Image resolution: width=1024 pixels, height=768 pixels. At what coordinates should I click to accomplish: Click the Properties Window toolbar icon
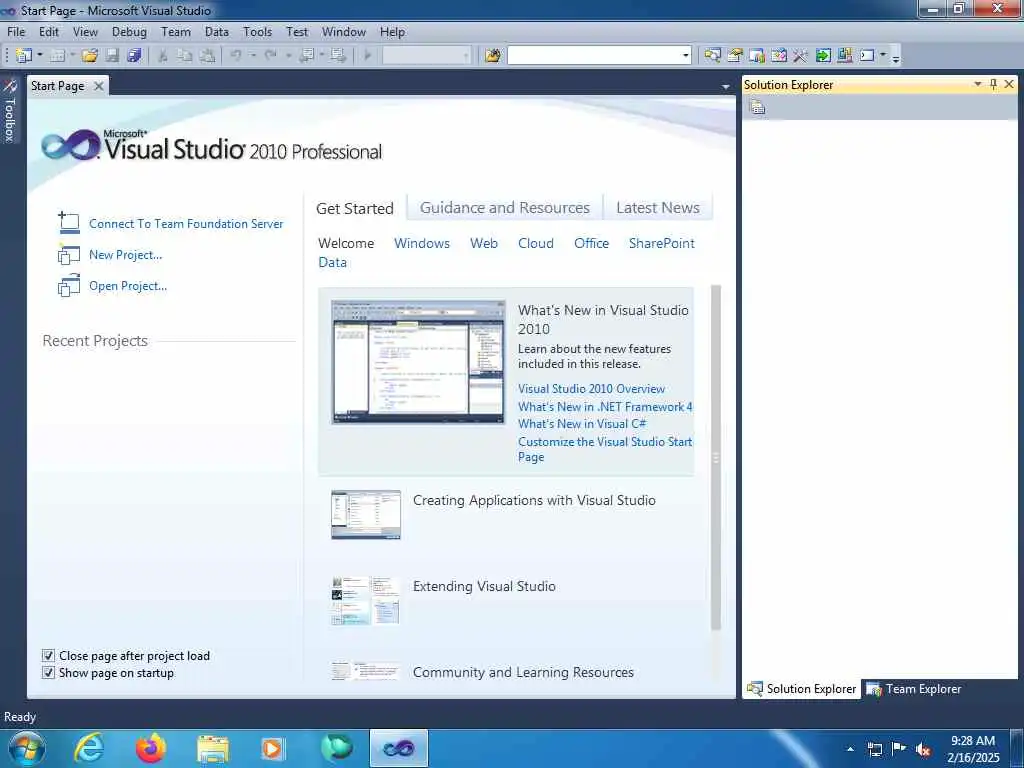pyautogui.click(x=735, y=56)
